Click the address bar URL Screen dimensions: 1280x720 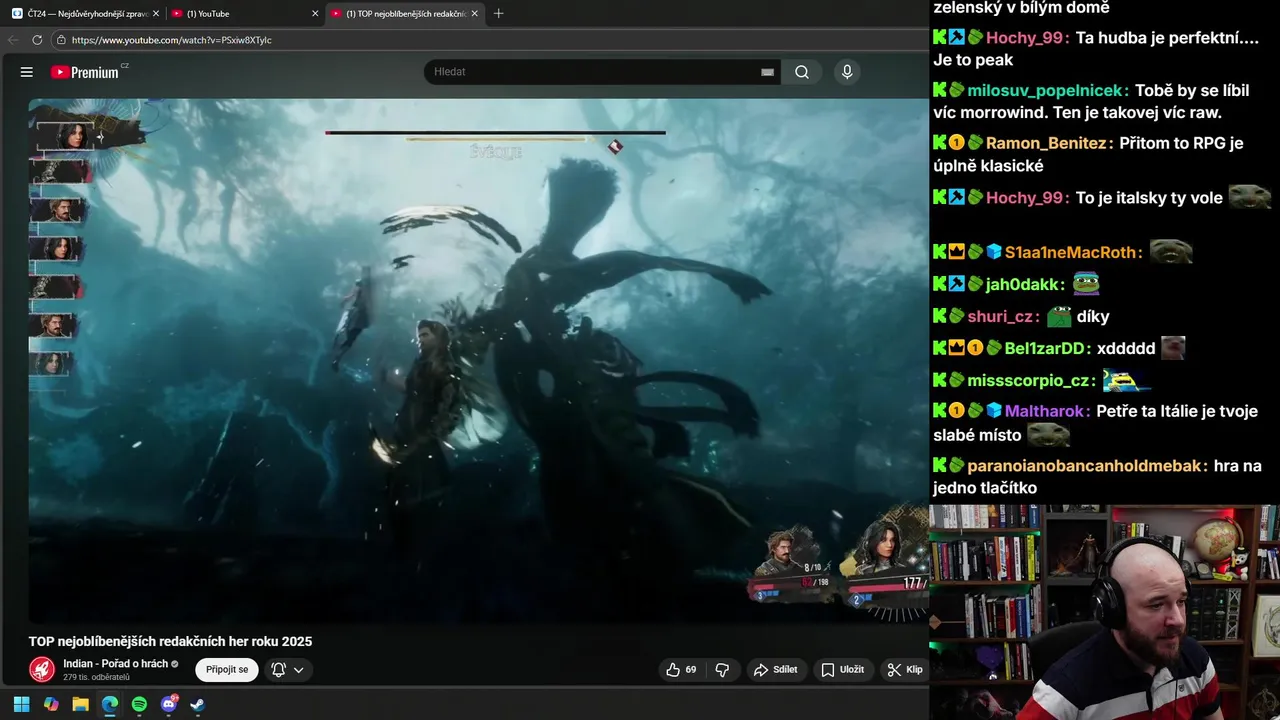pos(172,40)
